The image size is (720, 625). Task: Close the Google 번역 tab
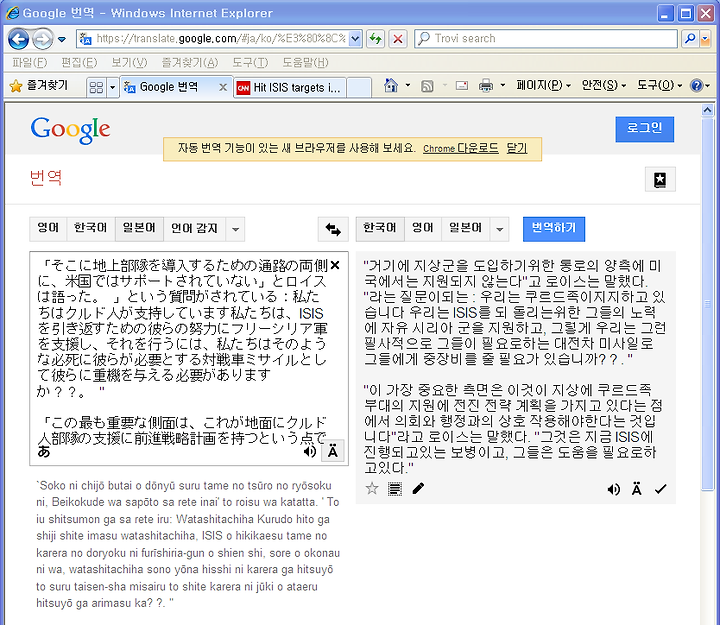pos(223,87)
